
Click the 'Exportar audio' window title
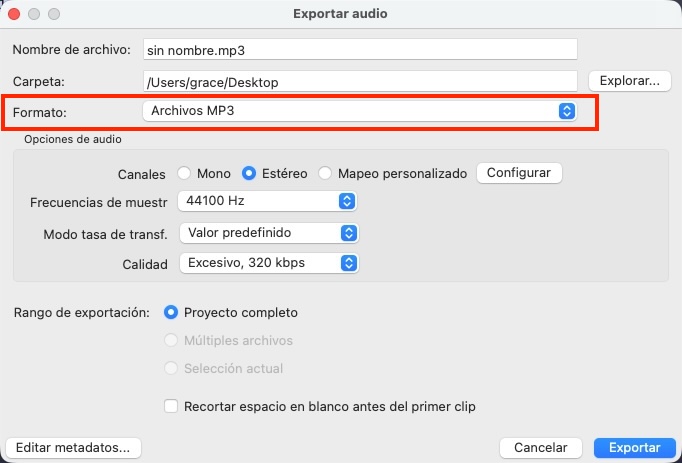click(340, 13)
